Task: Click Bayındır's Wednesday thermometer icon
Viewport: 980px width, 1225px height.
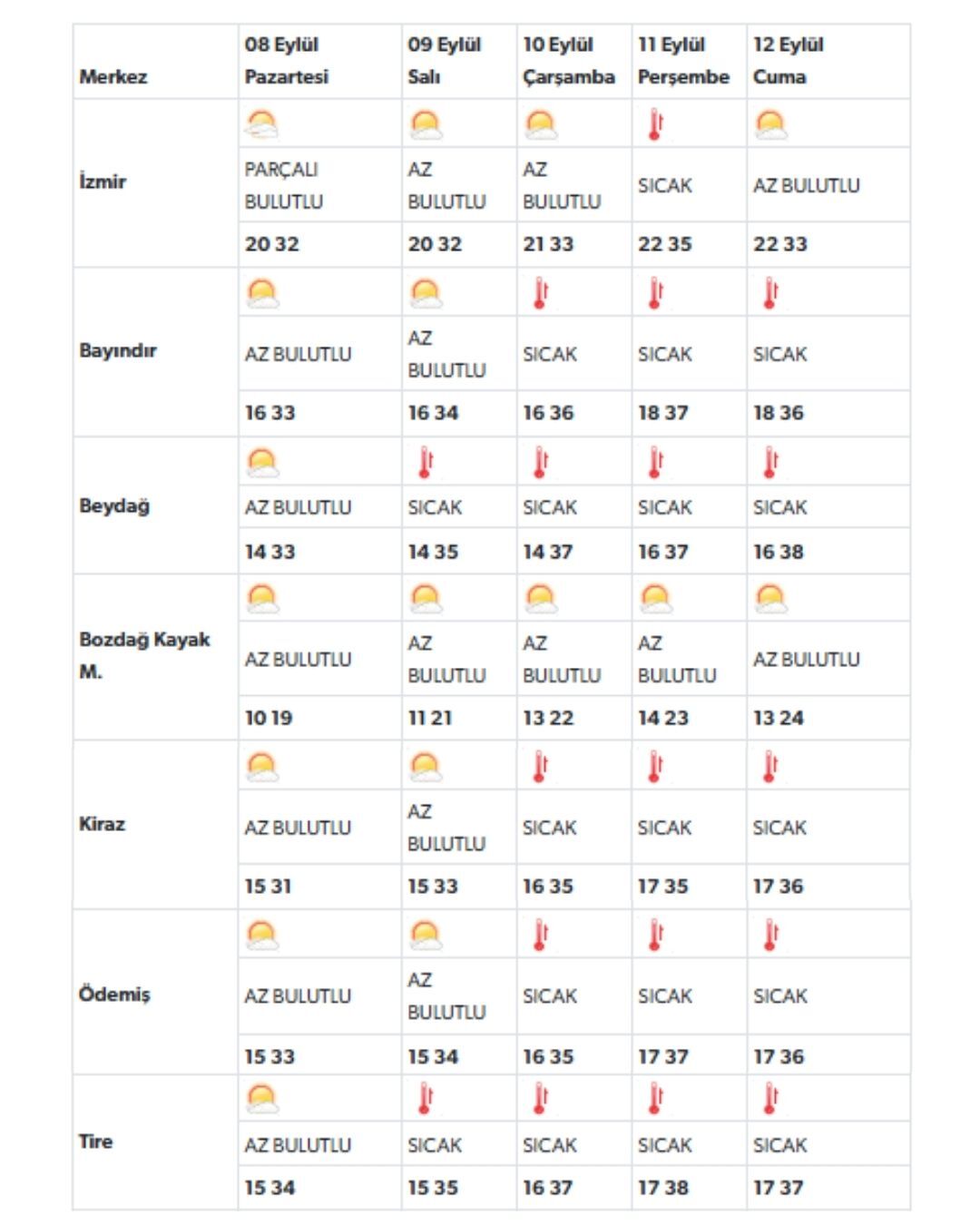Action: pos(541,293)
